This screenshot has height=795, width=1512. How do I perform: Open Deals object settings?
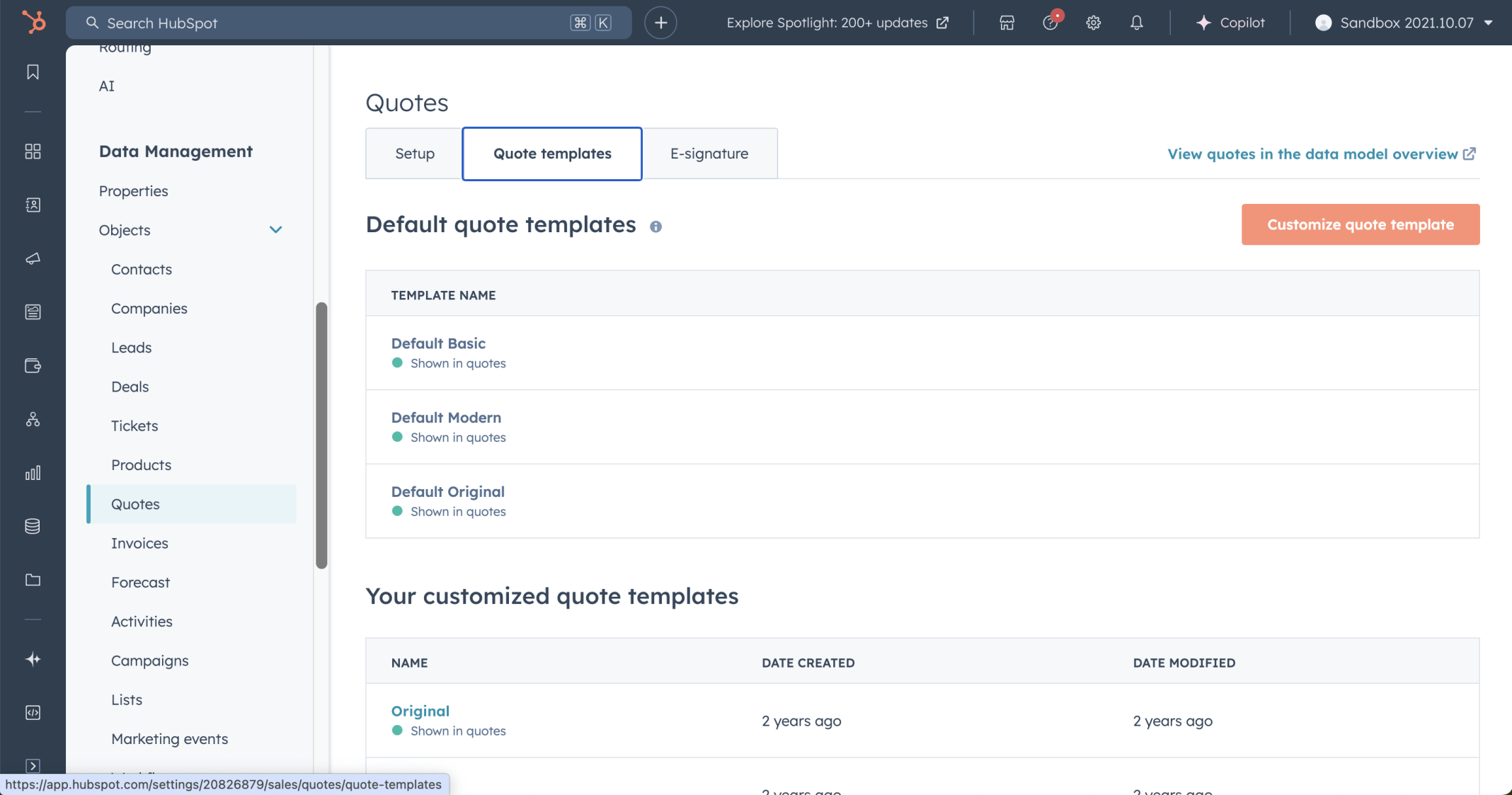pos(130,387)
